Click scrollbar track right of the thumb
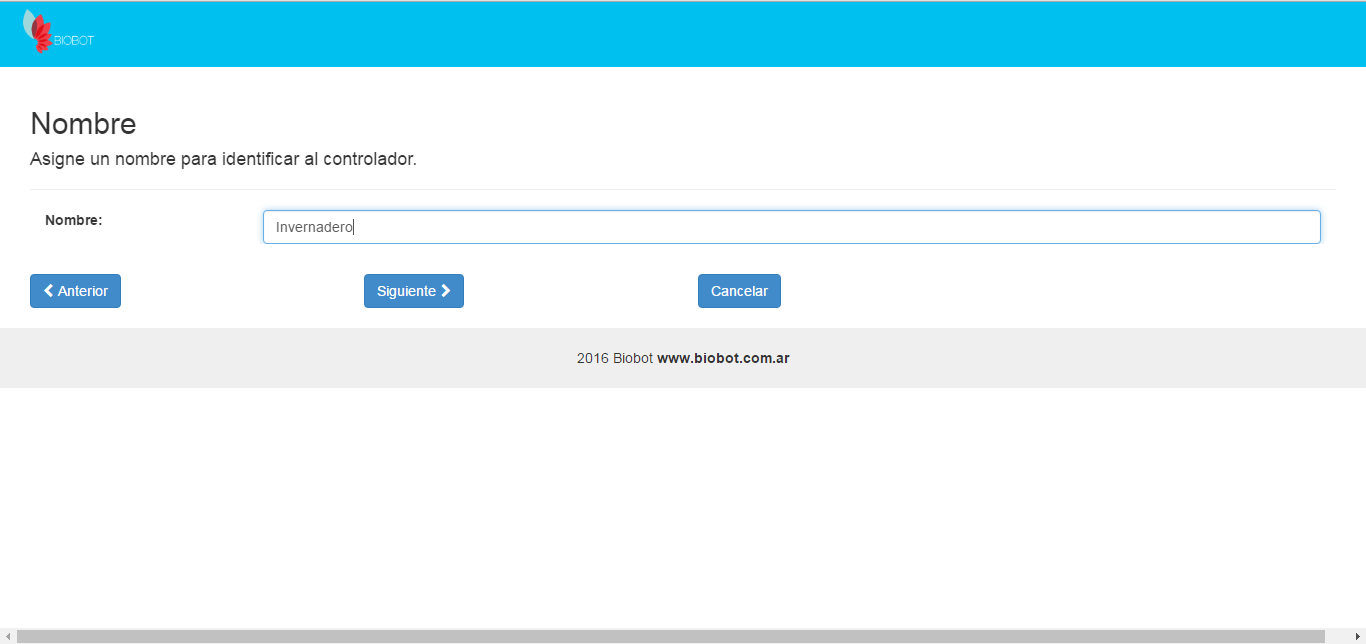The image size is (1366, 644). point(1336,637)
